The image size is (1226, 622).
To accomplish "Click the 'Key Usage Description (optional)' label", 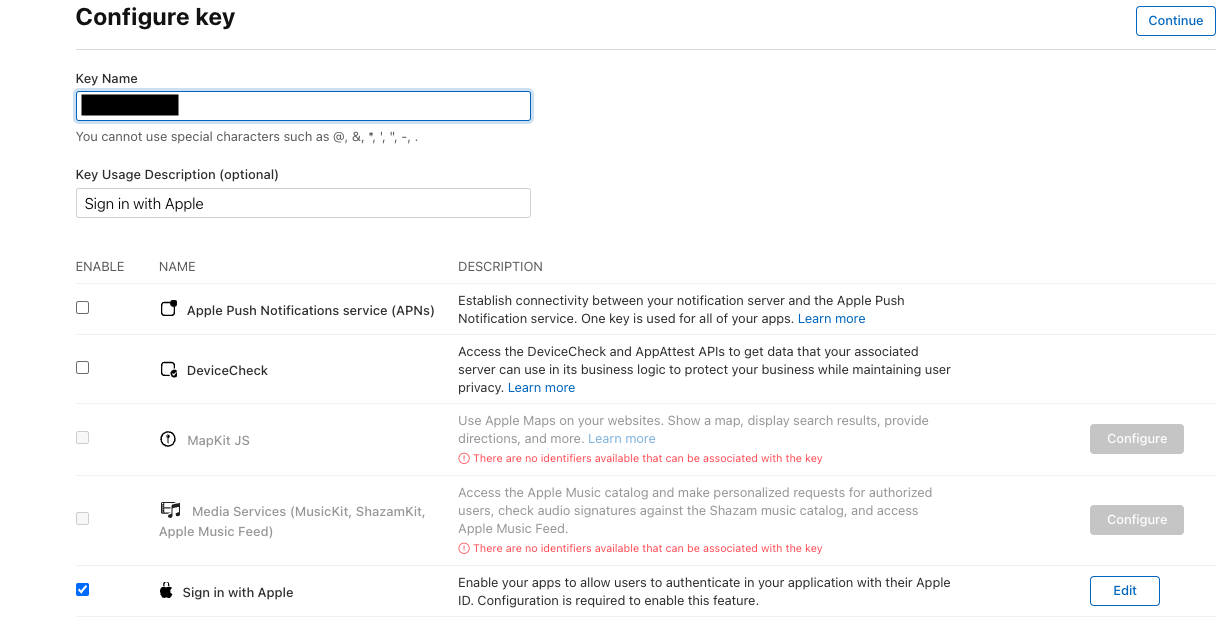I will pyautogui.click(x=177, y=175).
